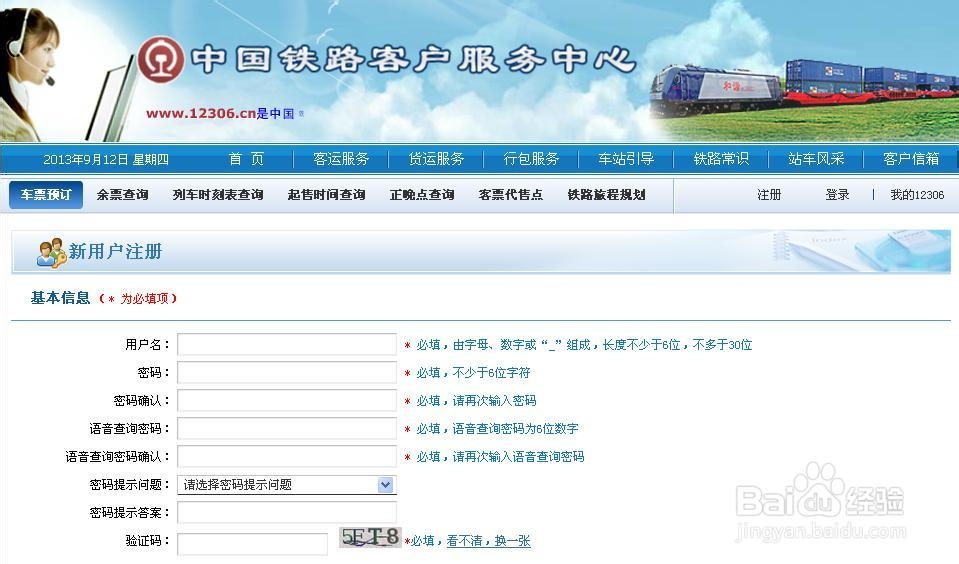Image resolution: width=959 pixels, height=564 pixels.
Task: Open 列车时刻表查询 timetable query tab
Action: pyautogui.click(x=218, y=195)
